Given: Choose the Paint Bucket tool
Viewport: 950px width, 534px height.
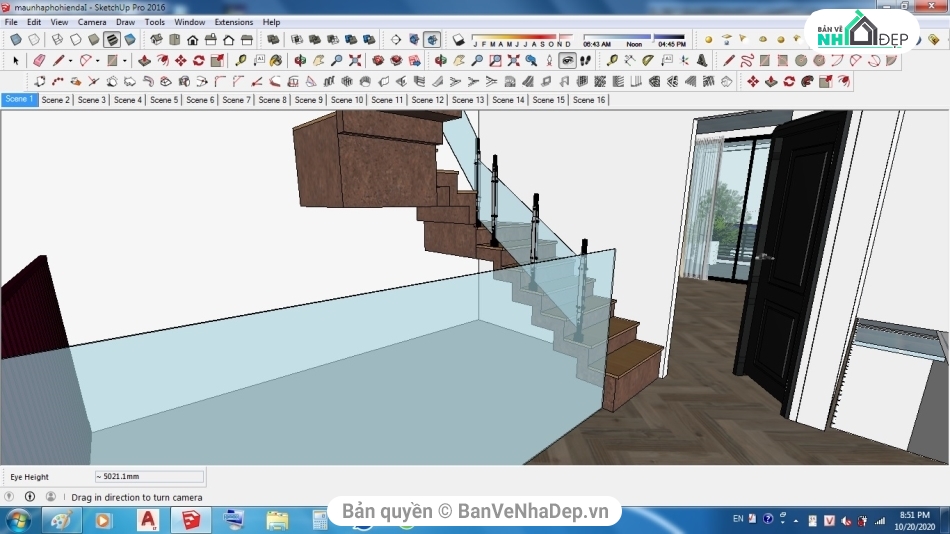Looking at the screenshot, I should pos(276,61).
